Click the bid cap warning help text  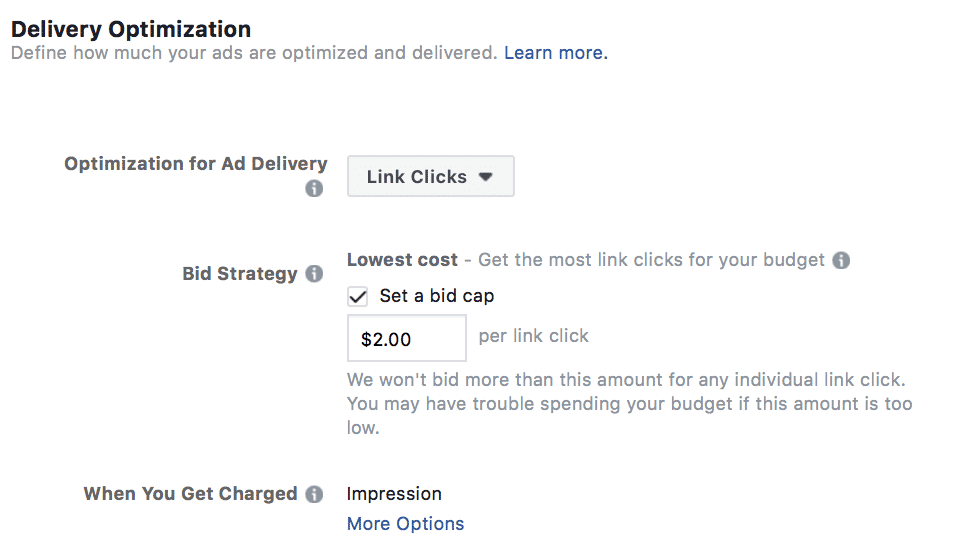629,404
